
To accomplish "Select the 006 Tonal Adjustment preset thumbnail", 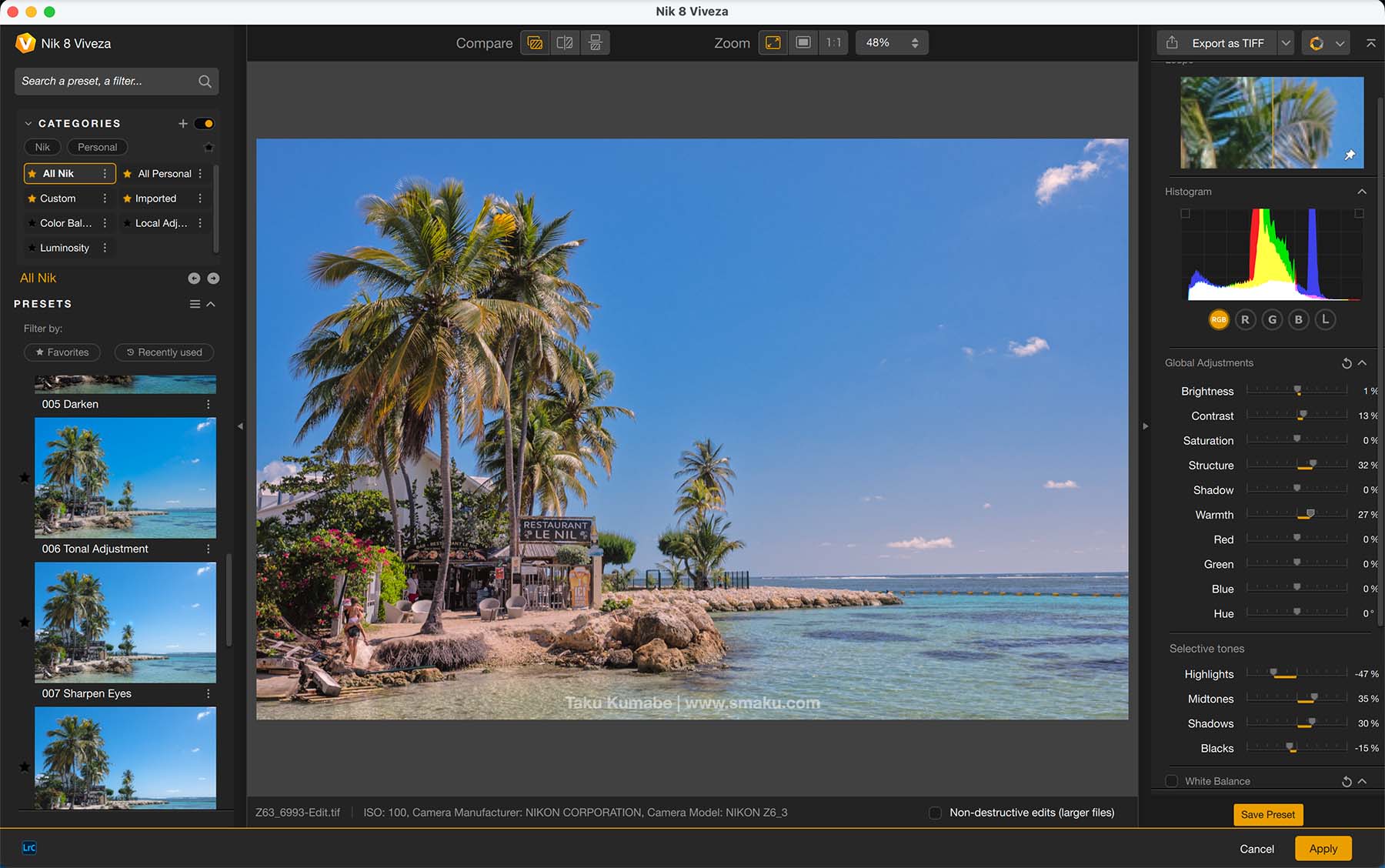I will coord(125,478).
